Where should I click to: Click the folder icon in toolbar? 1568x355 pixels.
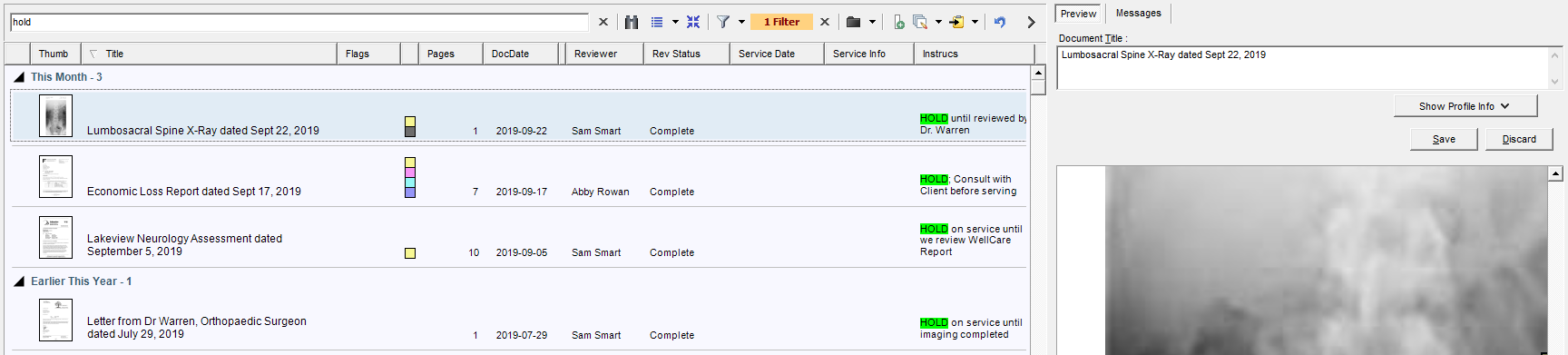point(853,22)
